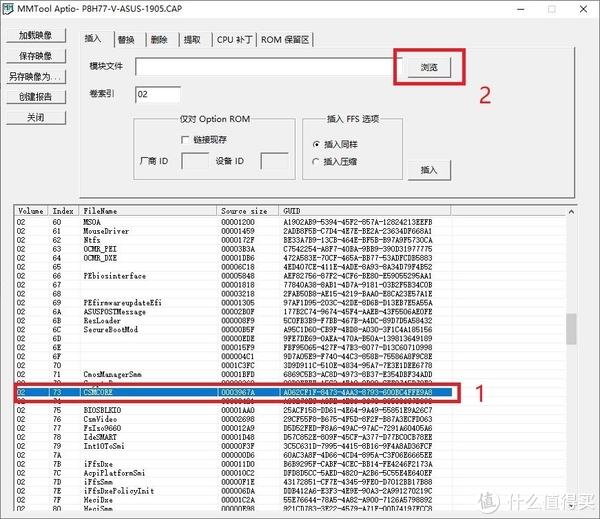Switch to the CPU 补丁 tab
600x519 pixels.
pos(234,40)
